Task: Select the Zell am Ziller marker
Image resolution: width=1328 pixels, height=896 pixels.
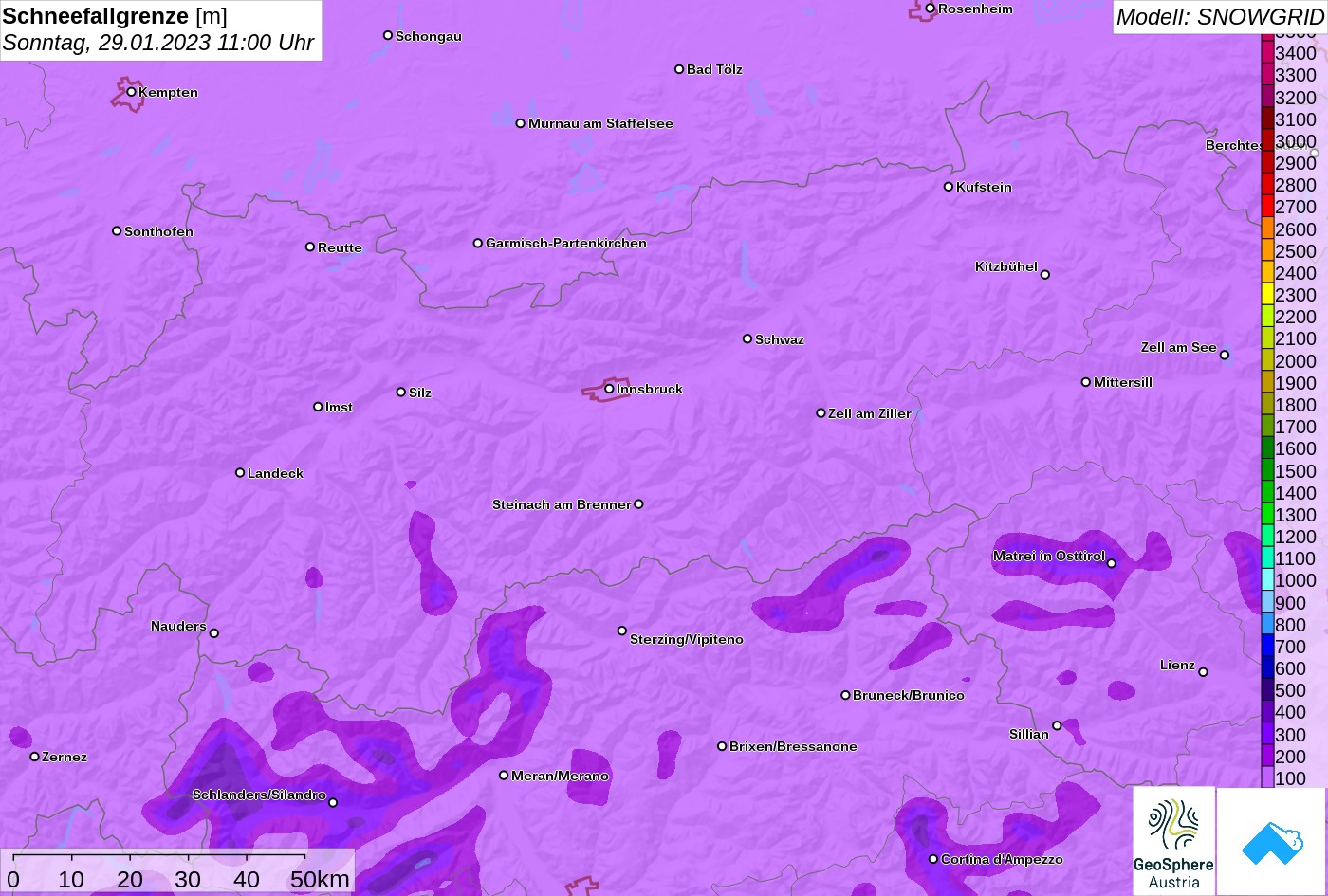Action: point(821,413)
